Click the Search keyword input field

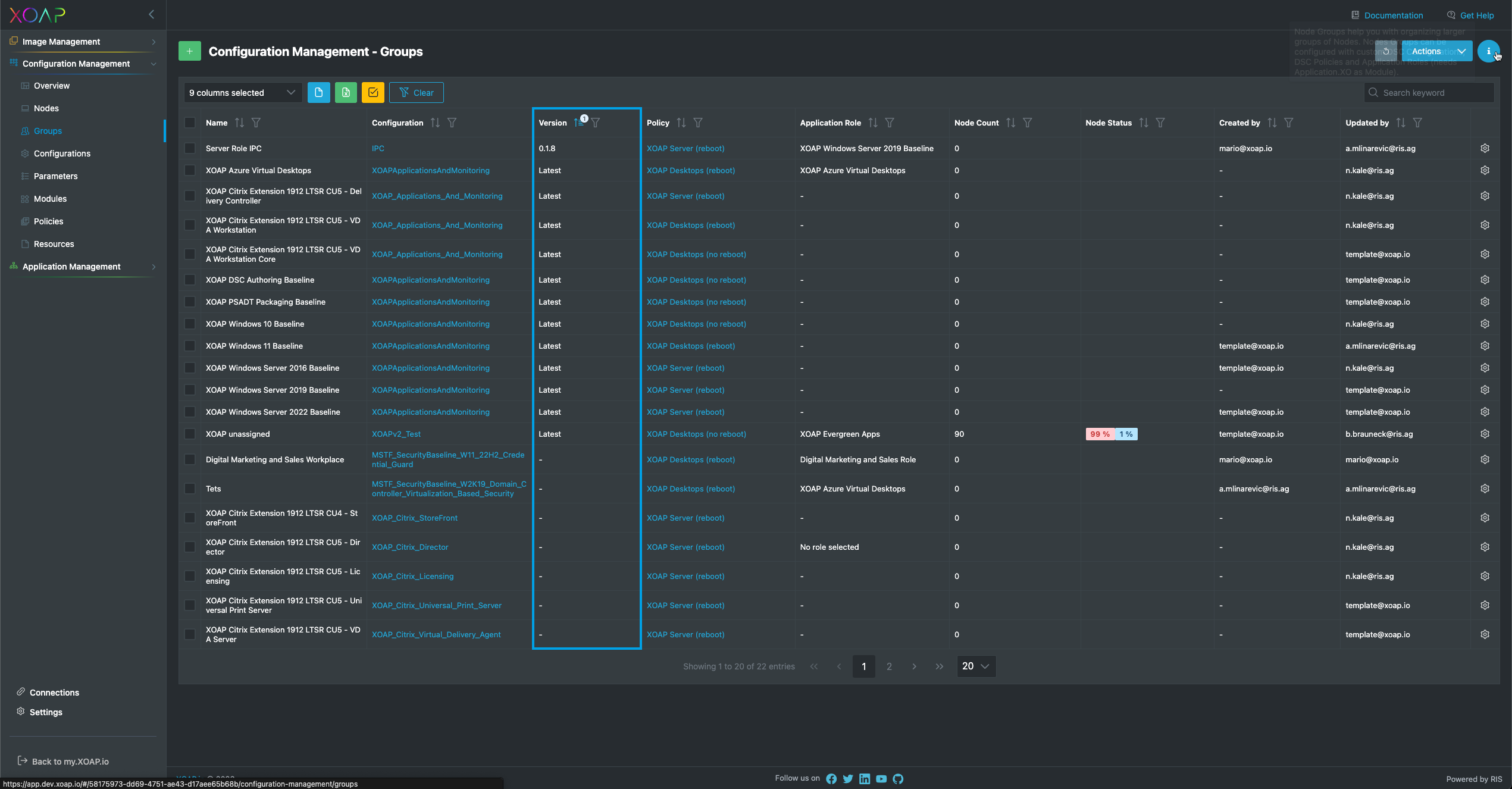tap(1429, 92)
